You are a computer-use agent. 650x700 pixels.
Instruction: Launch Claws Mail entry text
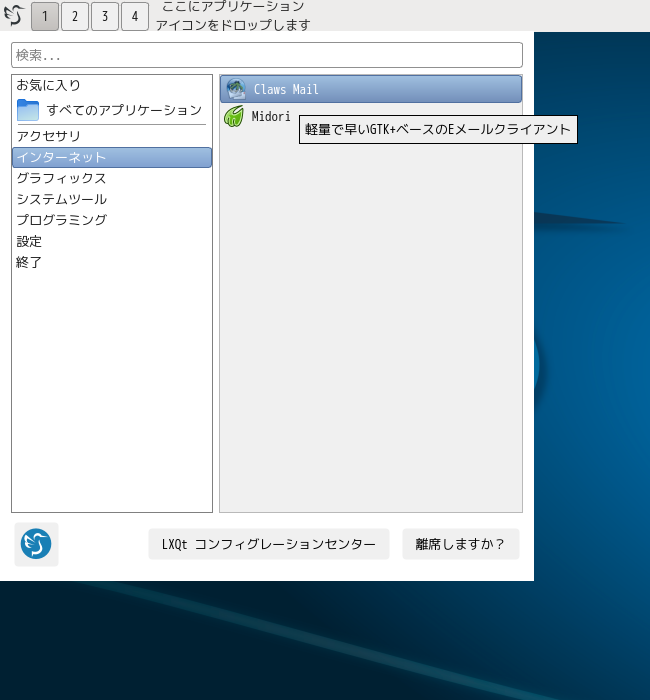click(x=286, y=89)
